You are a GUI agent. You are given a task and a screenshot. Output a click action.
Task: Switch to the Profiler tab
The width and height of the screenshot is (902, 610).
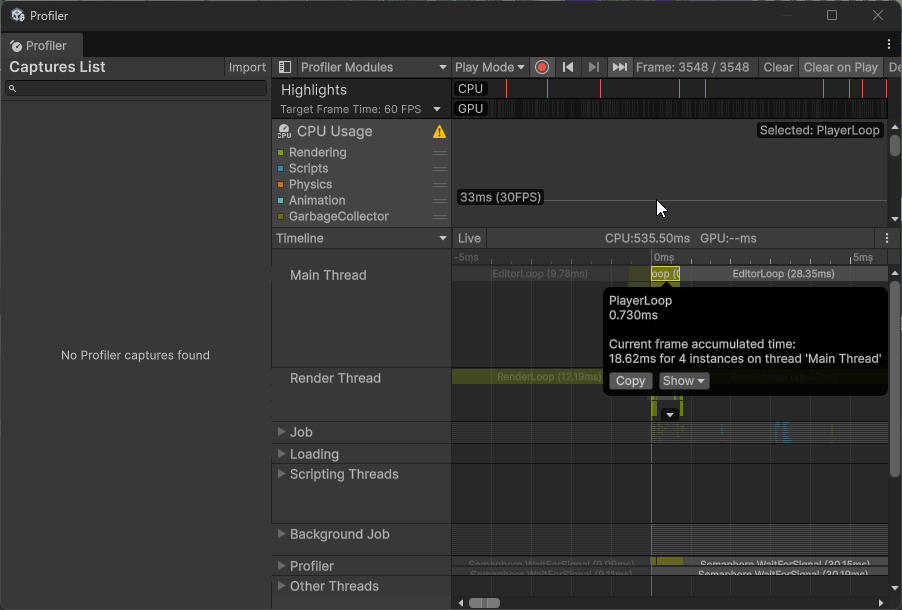pos(41,44)
